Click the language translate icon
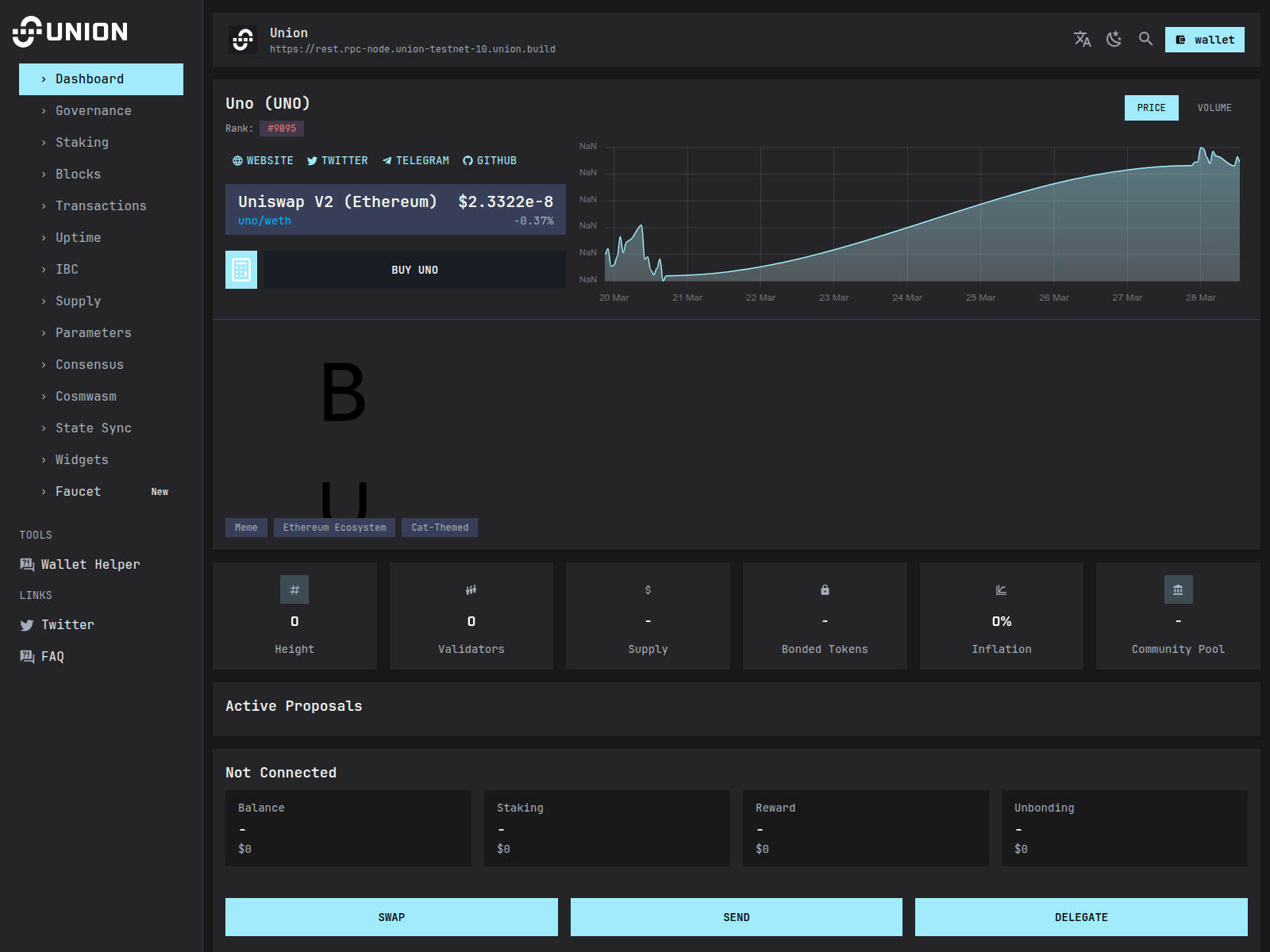The width and height of the screenshot is (1270, 952). 1082,39
